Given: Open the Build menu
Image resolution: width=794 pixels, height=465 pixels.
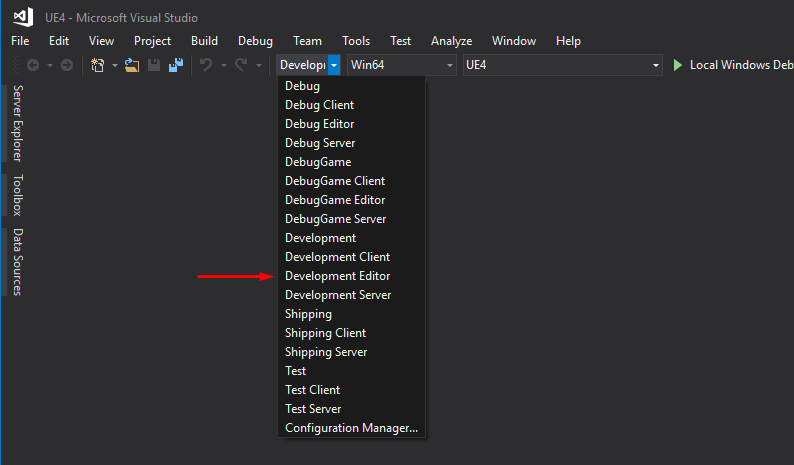Looking at the screenshot, I should click(204, 41).
